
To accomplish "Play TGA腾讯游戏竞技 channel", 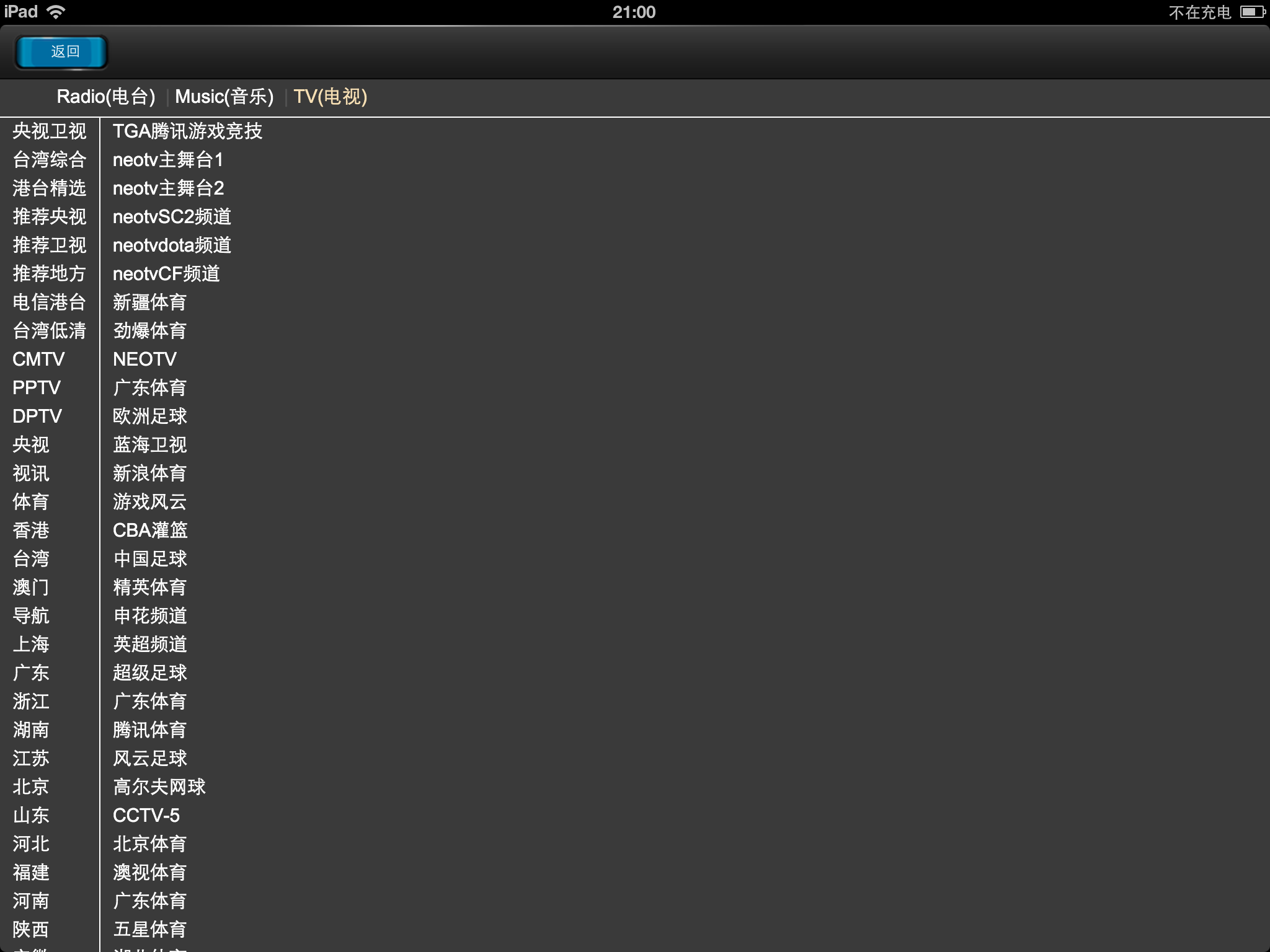I will tap(188, 131).
